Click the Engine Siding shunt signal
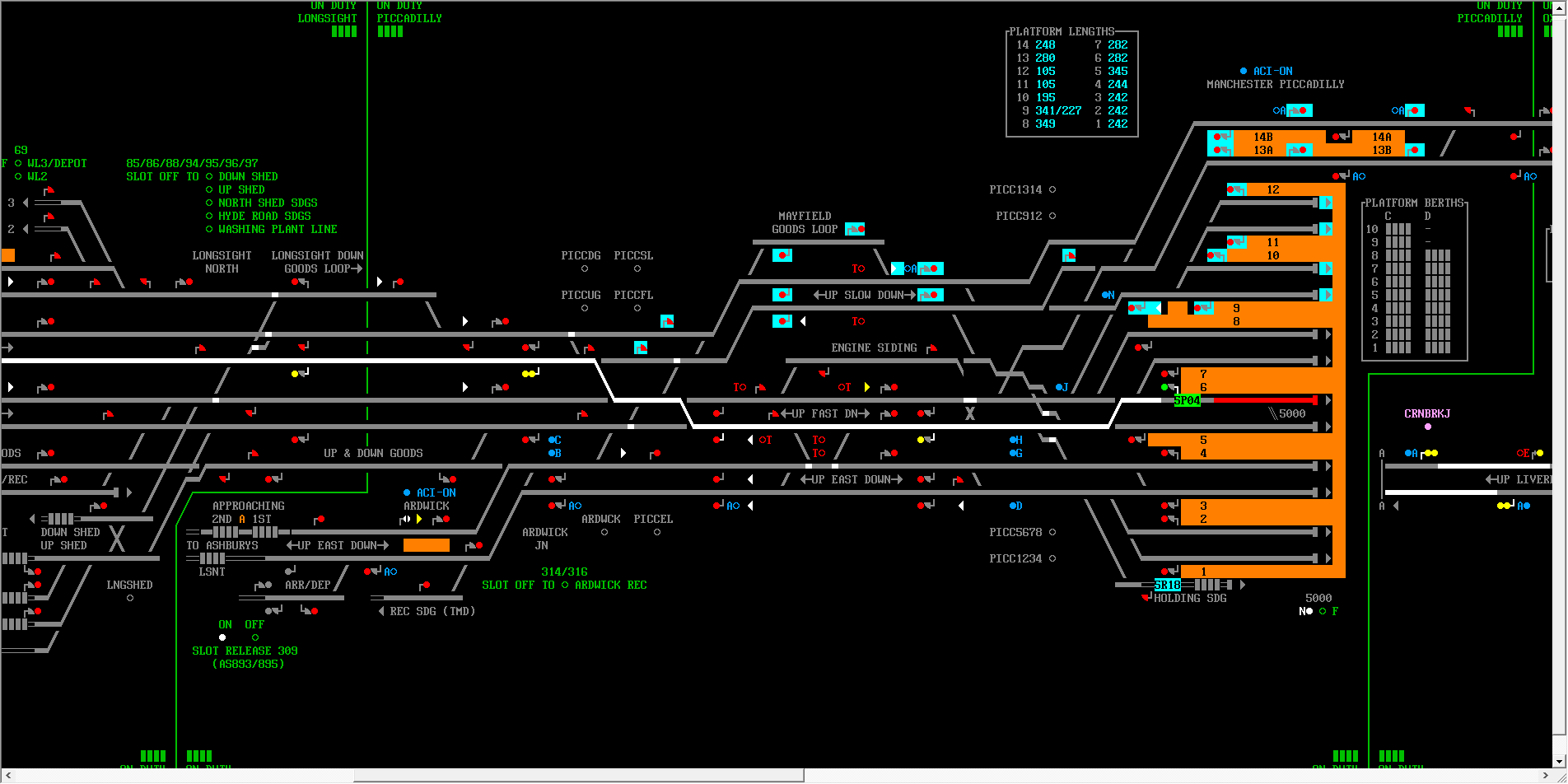Image resolution: width=1568 pixels, height=784 pixels. (931, 348)
